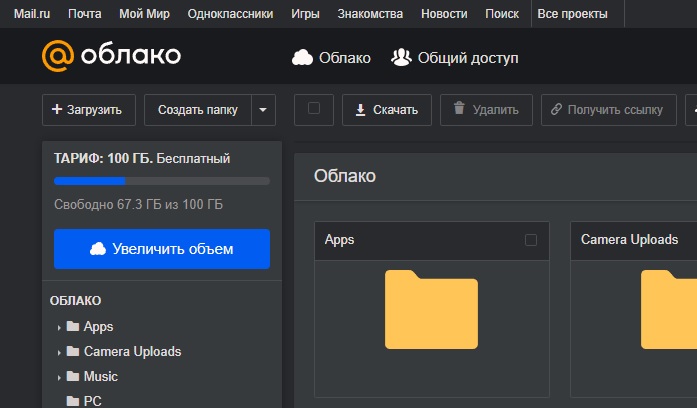Viewport: 697px width, 408px height.
Task: Select Apps folder in the sidebar tree
Action: pyautogui.click(x=98, y=327)
